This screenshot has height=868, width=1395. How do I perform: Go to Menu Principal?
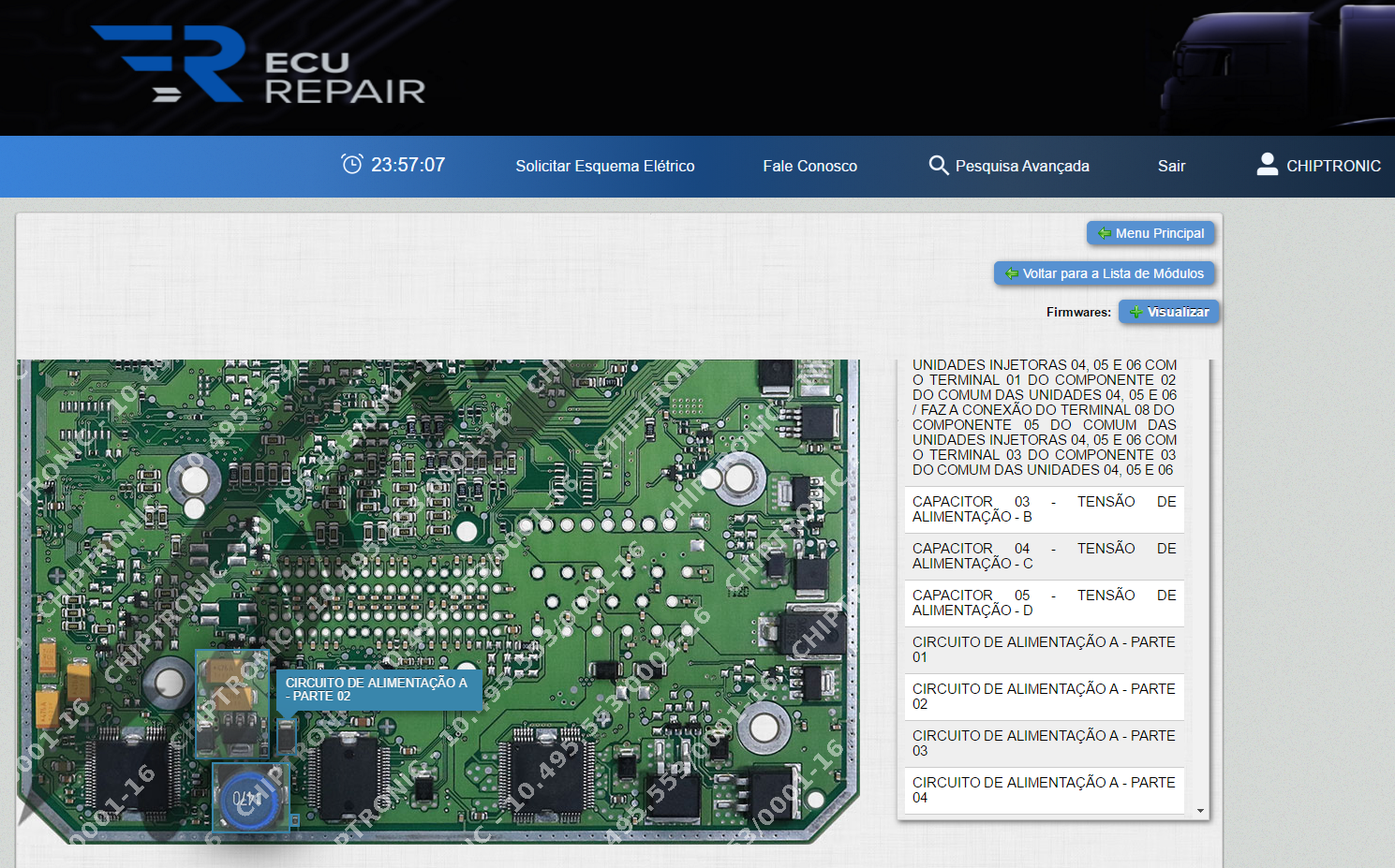tap(1150, 233)
